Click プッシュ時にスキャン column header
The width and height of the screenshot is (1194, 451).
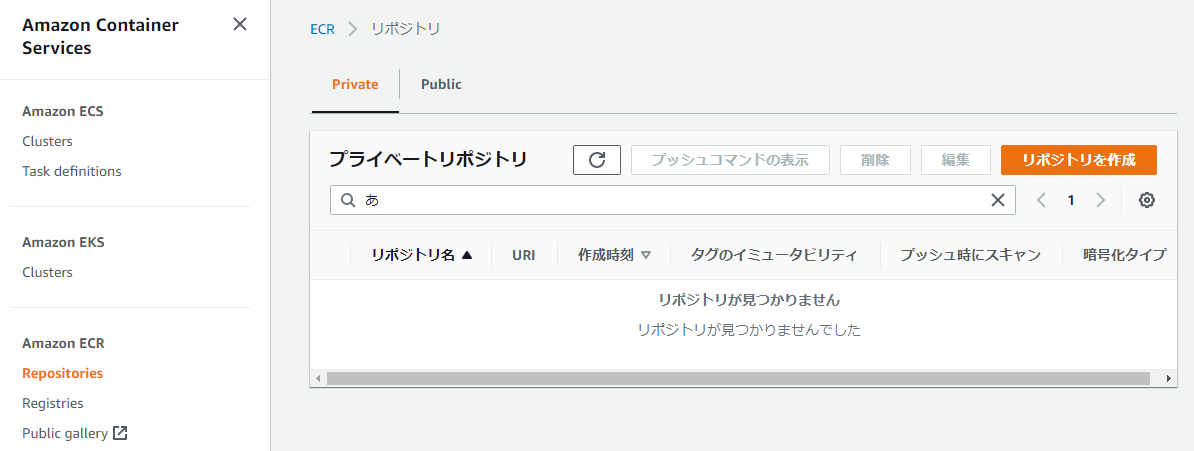pyautogui.click(x=970, y=255)
